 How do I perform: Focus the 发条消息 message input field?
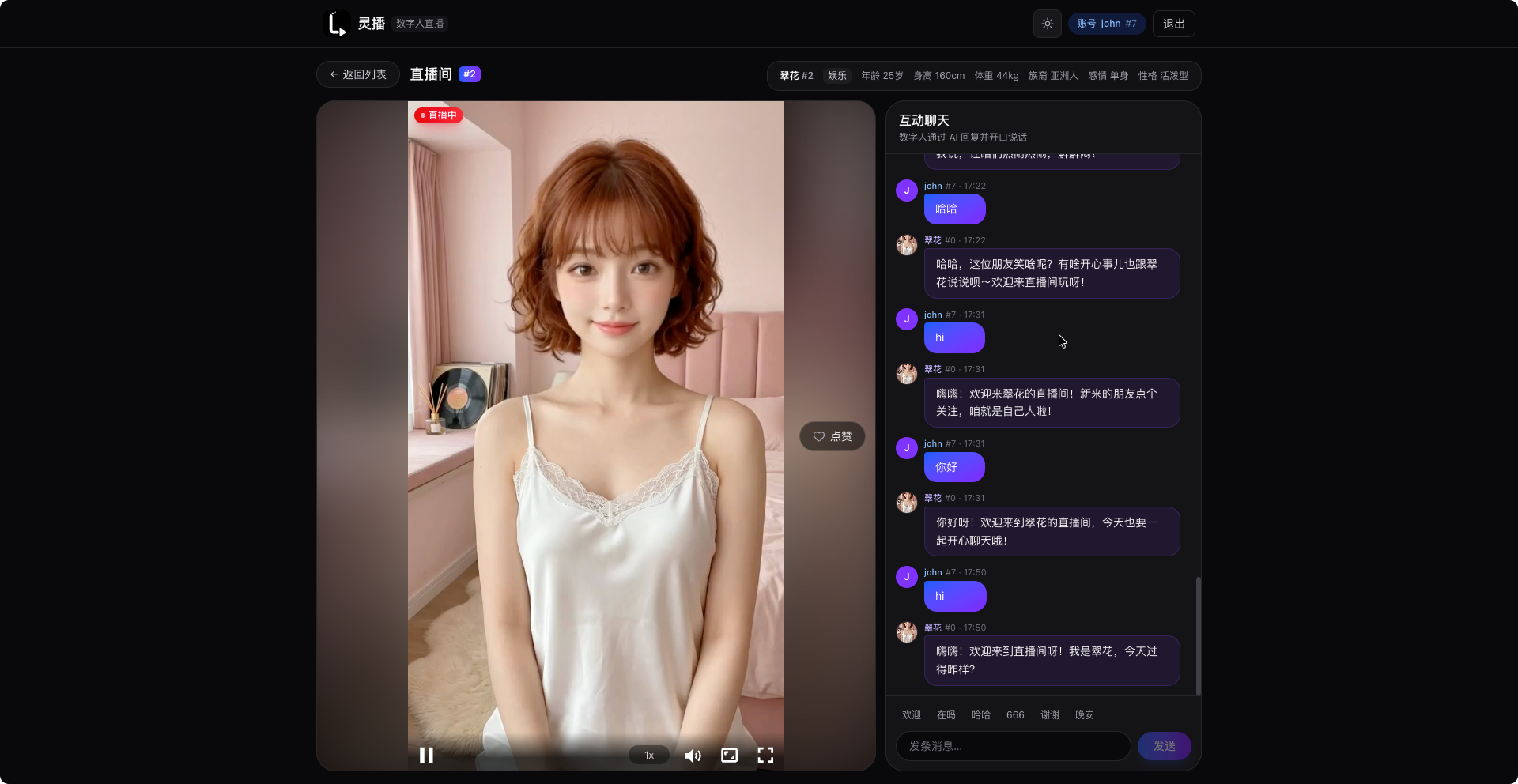coord(1013,746)
